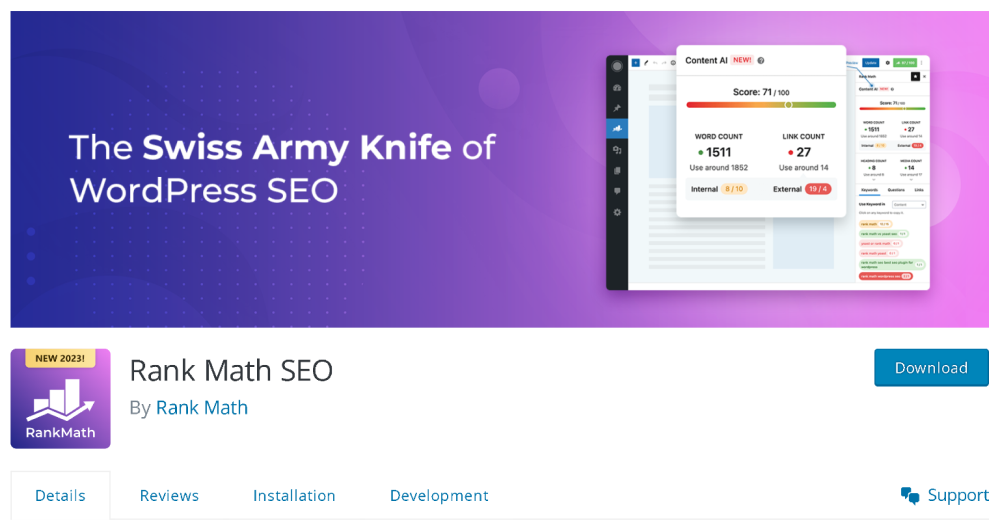Click the WordPress logo in mockup sidebar
This screenshot has height=521, width=1000.
click(617, 66)
